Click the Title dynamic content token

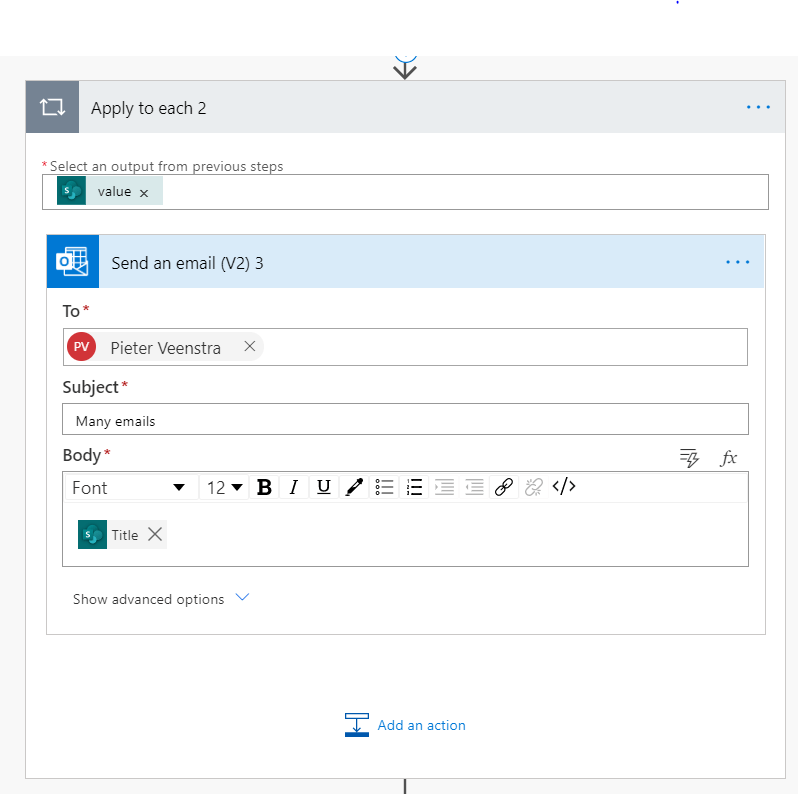pos(122,534)
